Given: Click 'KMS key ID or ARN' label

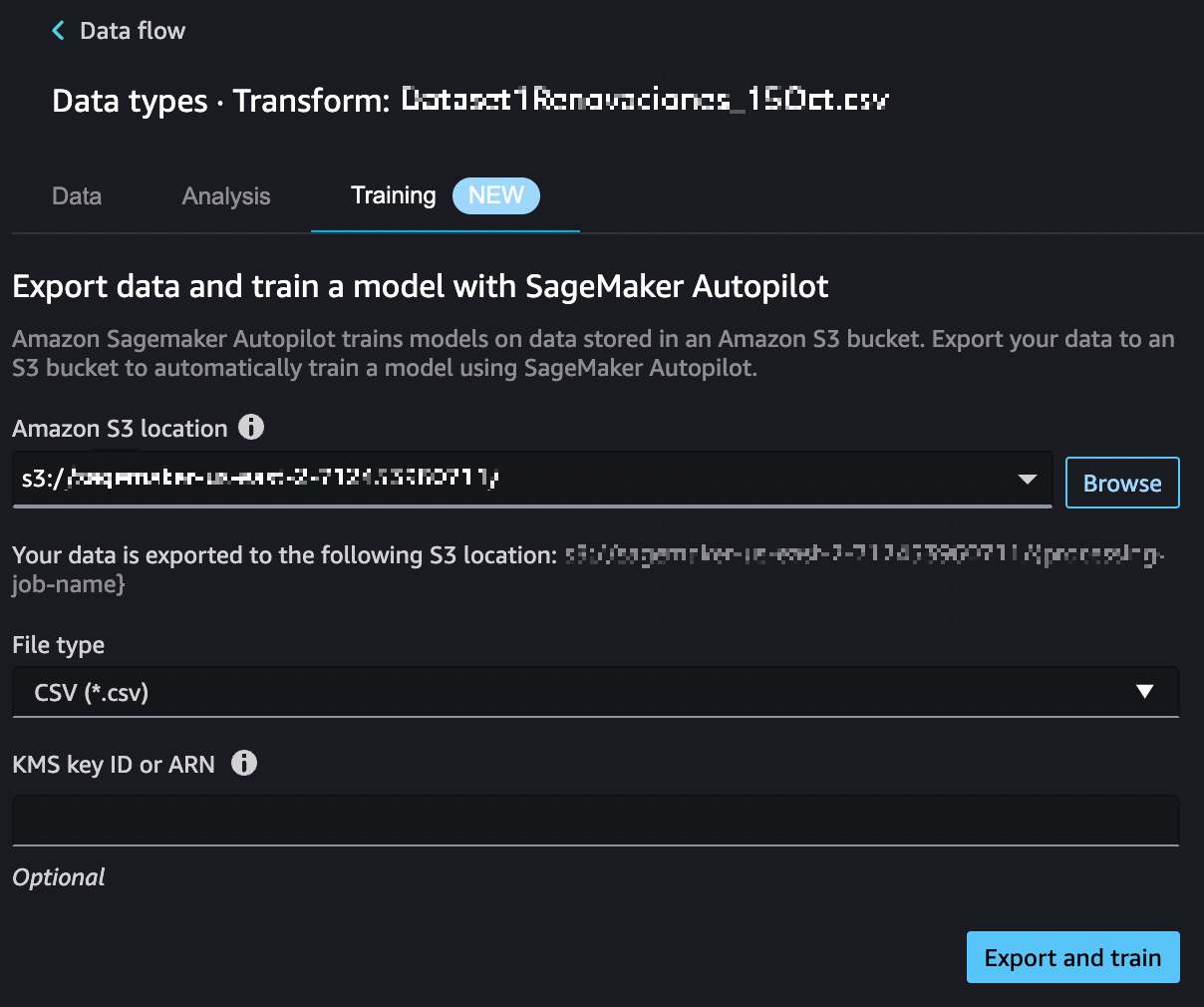Looking at the screenshot, I should coord(114,765).
